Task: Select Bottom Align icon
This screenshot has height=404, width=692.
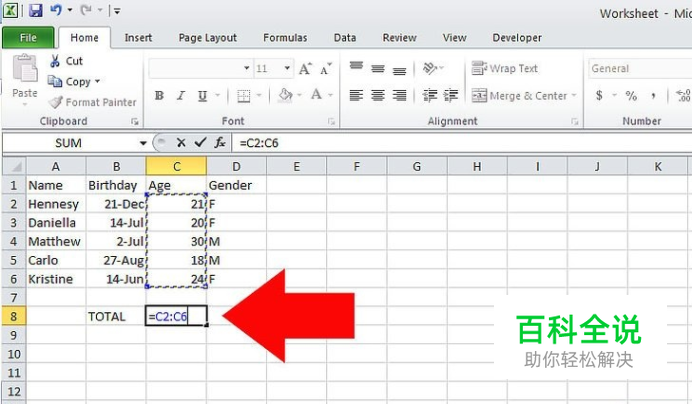Action: point(399,70)
